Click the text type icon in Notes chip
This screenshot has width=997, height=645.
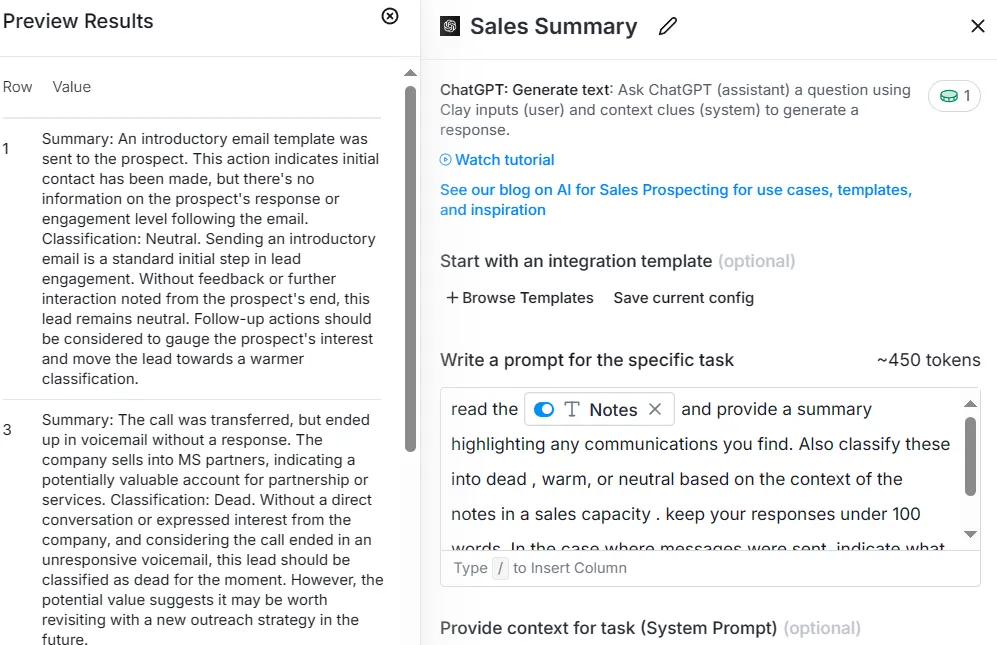(x=572, y=410)
